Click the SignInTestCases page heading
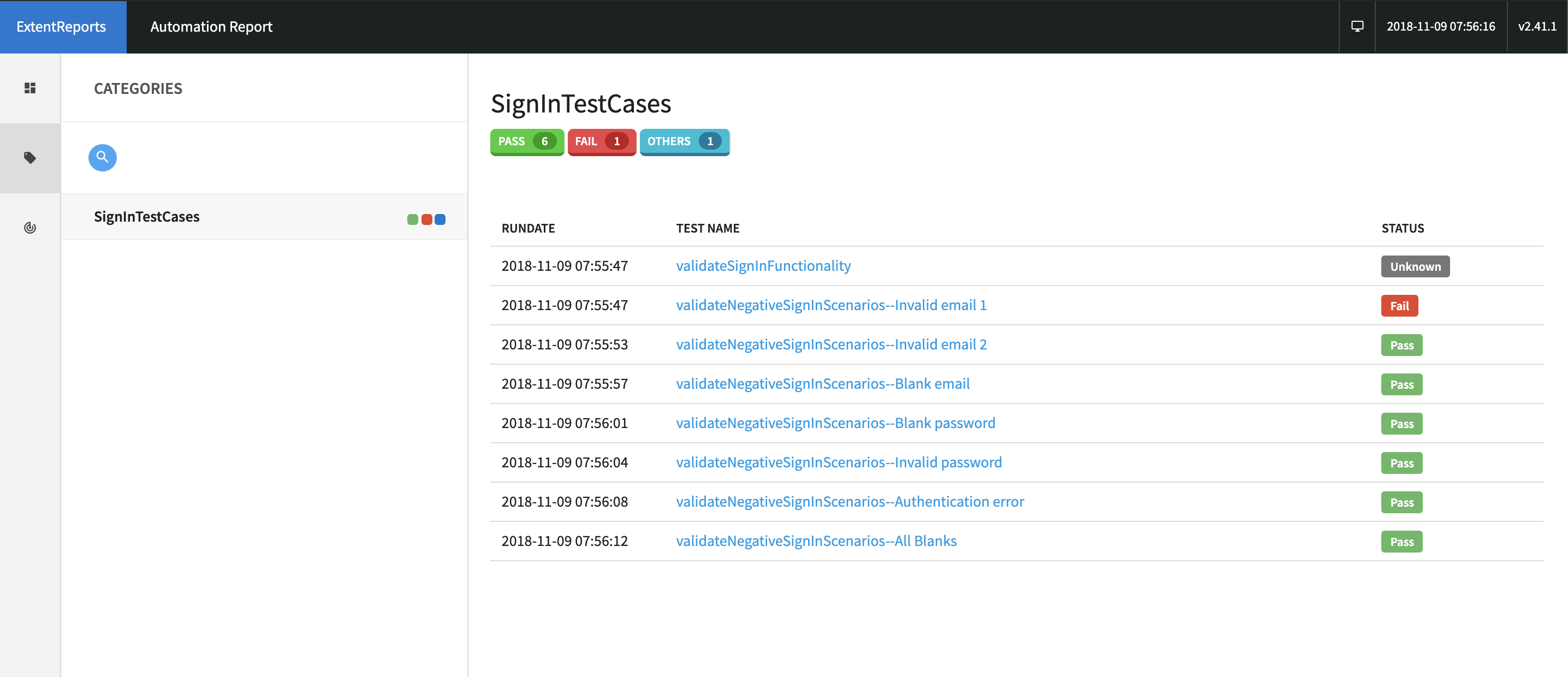 pos(581,104)
